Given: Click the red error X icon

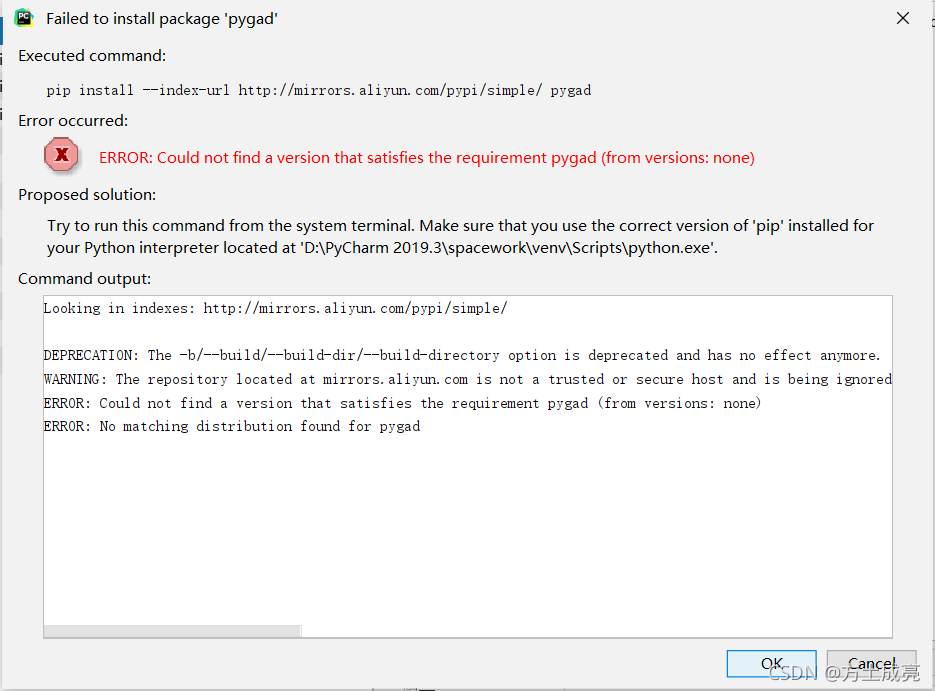Looking at the screenshot, I should coord(62,155).
